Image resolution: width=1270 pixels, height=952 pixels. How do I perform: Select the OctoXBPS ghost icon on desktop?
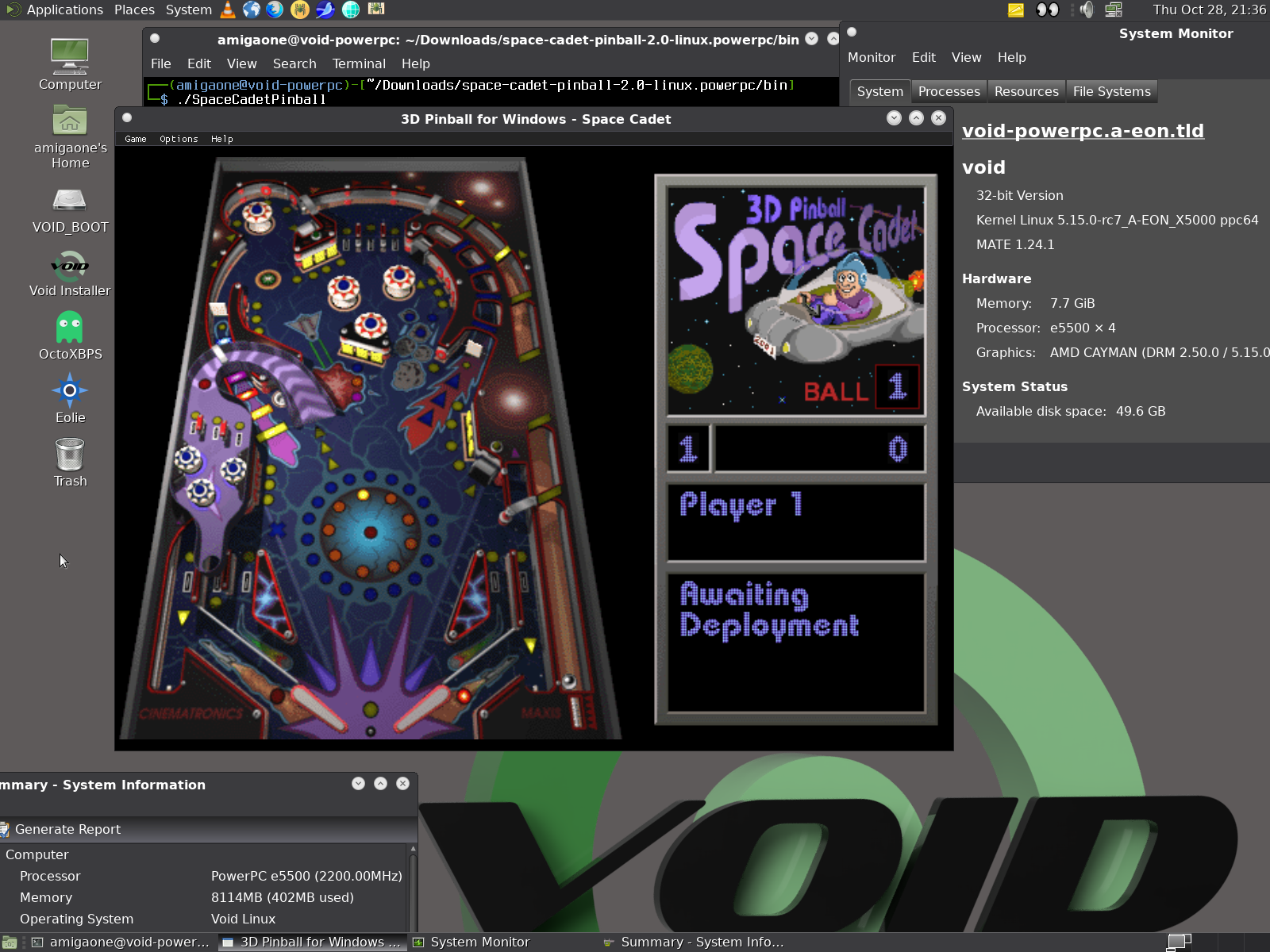pyautogui.click(x=70, y=336)
